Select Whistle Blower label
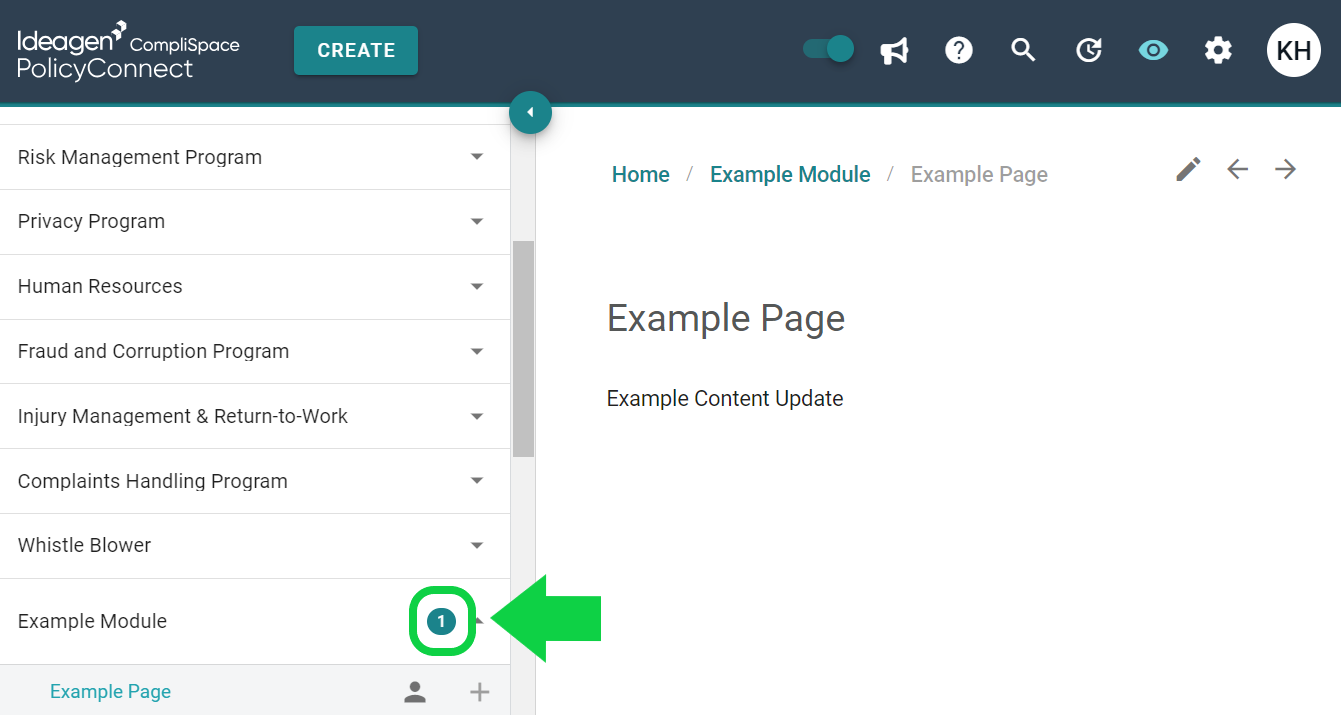The width and height of the screenshot is (1341, 715). click(84, 545)
